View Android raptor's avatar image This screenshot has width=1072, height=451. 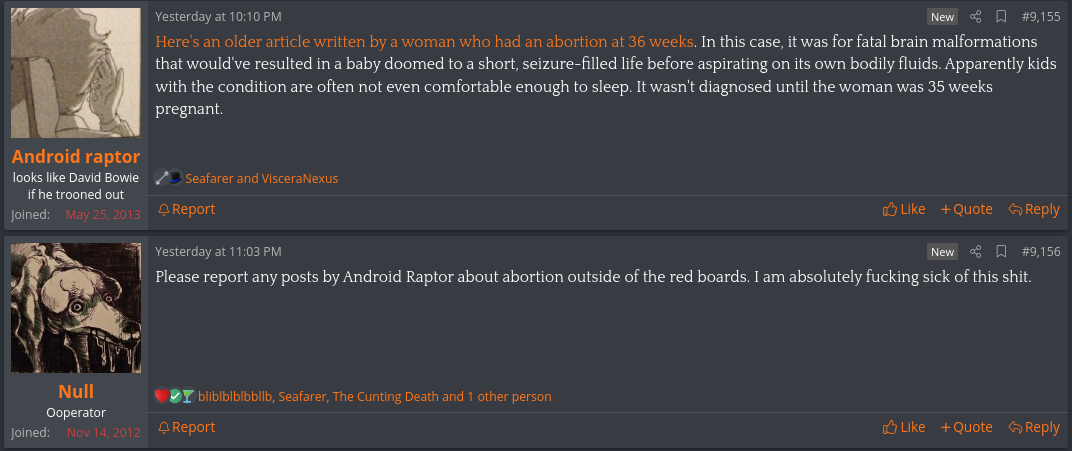point(76,73)
